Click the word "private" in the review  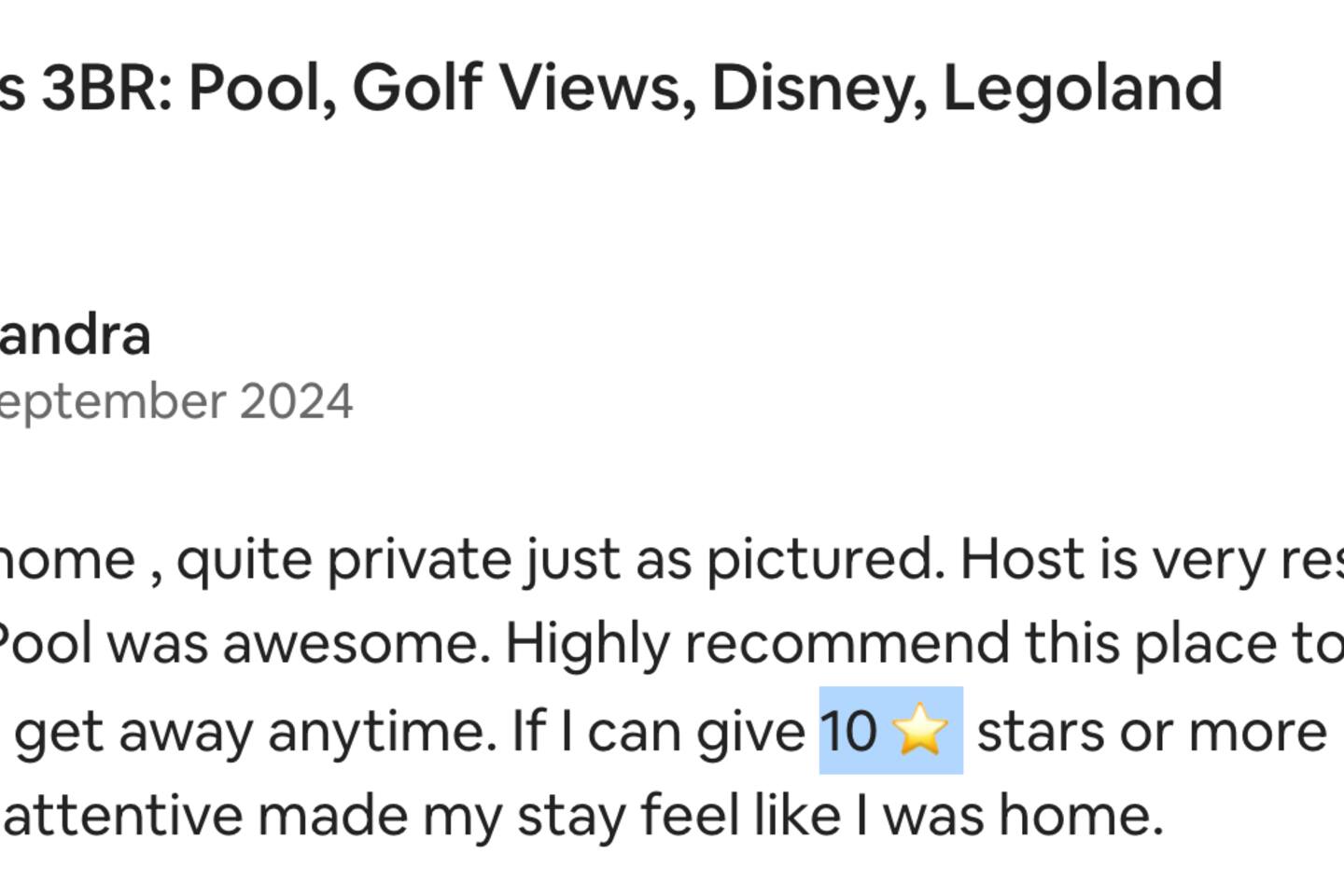point(419,559)
